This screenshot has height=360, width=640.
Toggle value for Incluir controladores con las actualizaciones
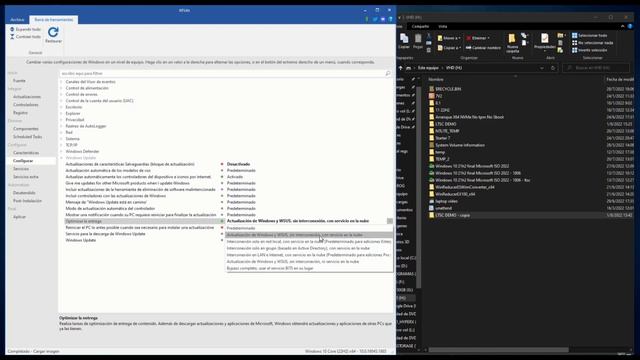[x=241, y=196]
